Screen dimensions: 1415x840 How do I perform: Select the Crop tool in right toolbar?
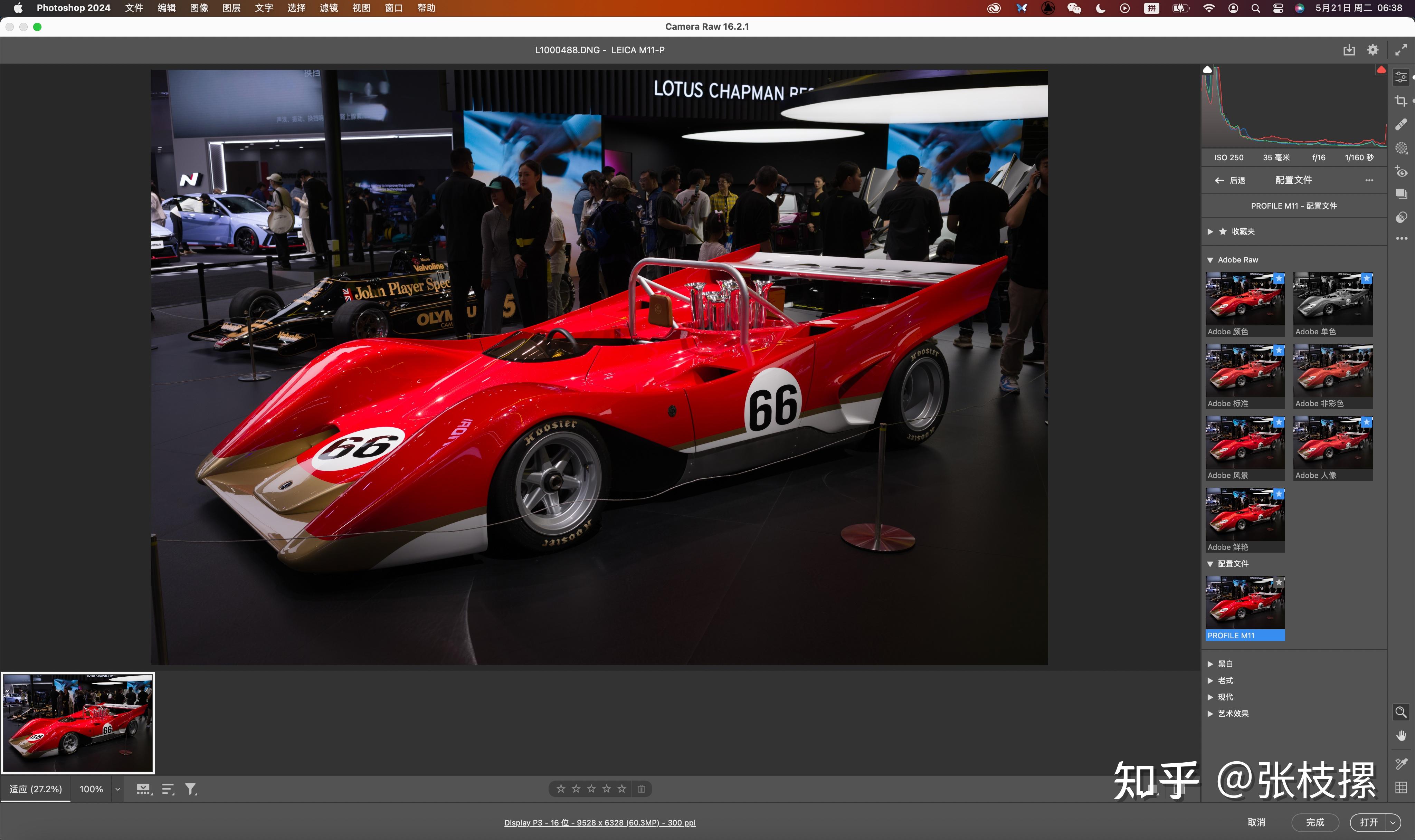(x=1401, y=101)
